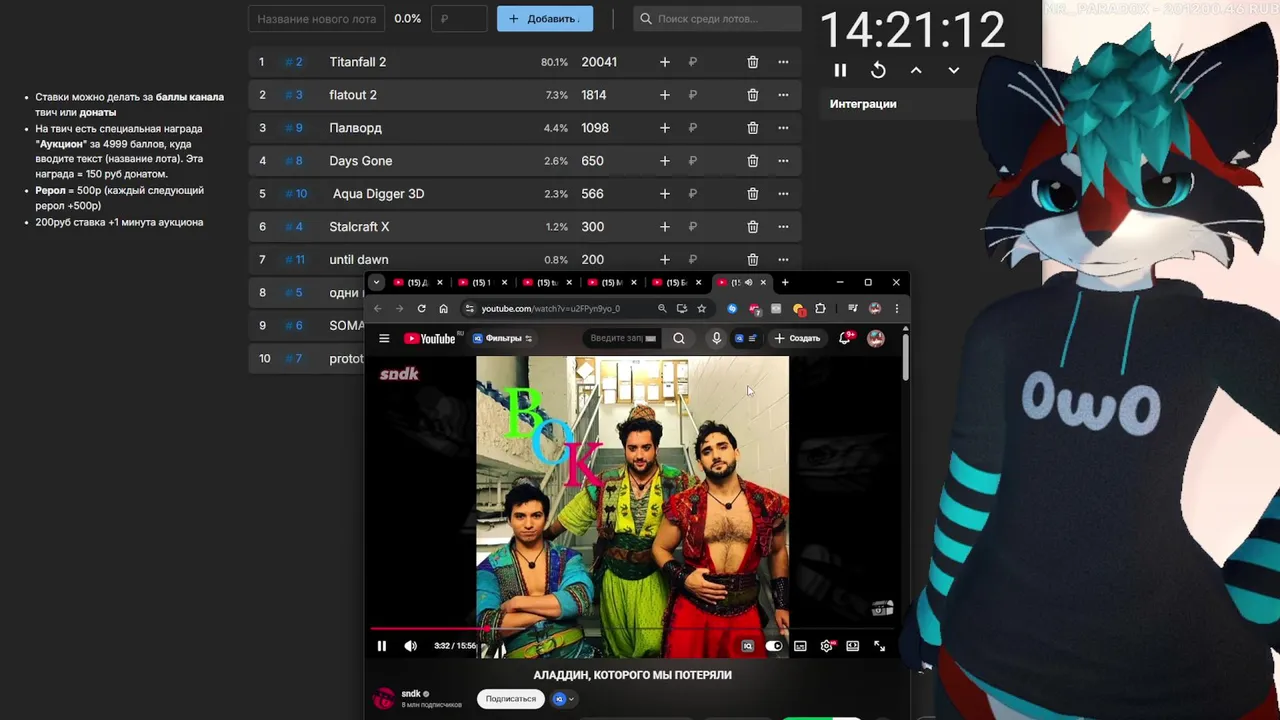Switch to the fifth browser YouTube tab

coord(676,283)
